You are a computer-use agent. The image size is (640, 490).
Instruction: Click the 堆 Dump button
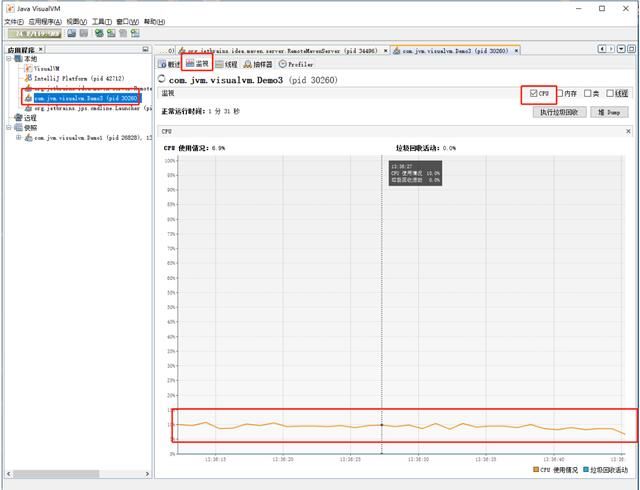pos(609,112)
